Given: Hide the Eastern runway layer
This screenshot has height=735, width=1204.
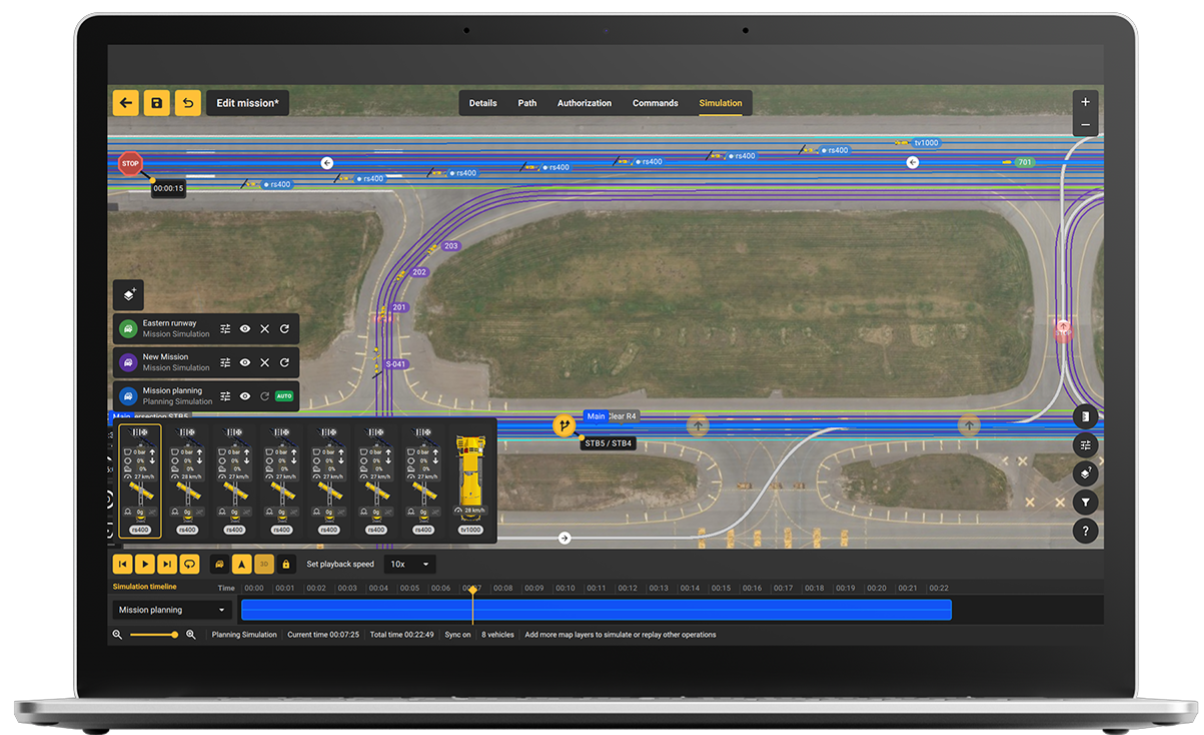Looking at the screenshot, I should (245, 329).
